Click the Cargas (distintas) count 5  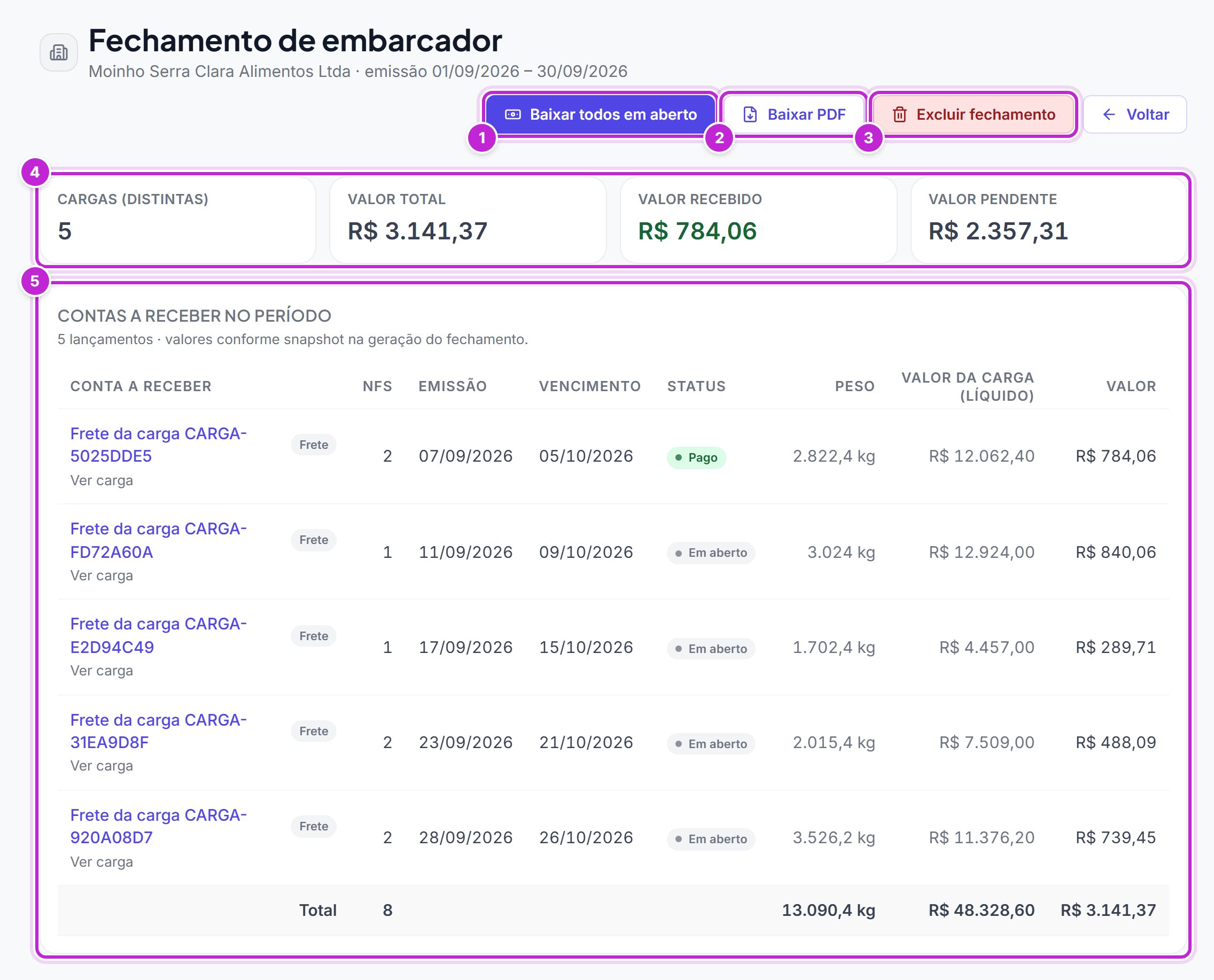[x=65, y=231]
